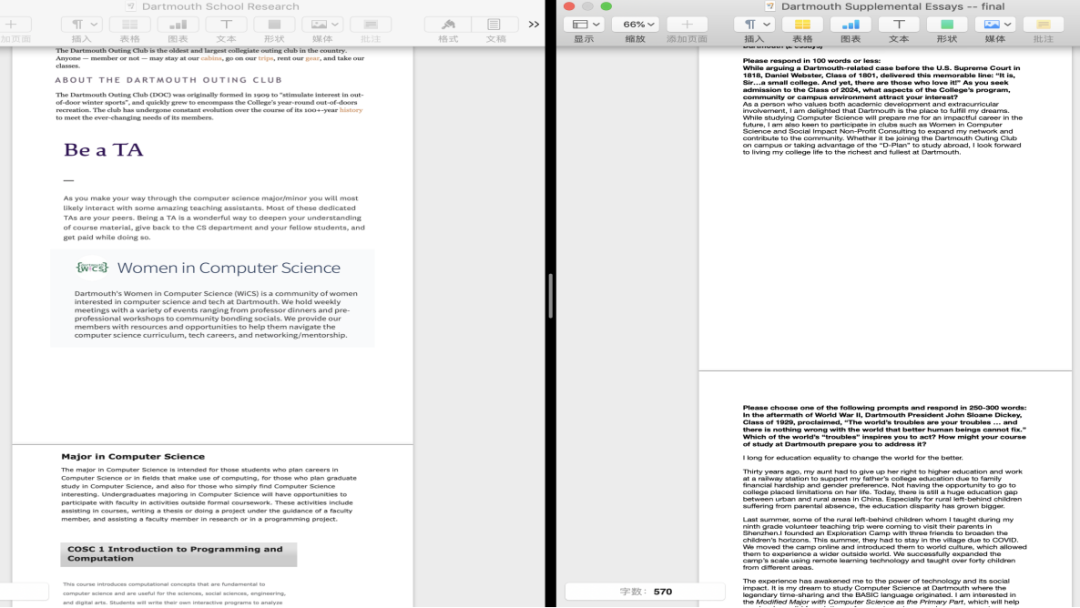Viewport: 1080px width, 608px height.
Task: Follow the "history" link in the Outing Club paragraph
Action: tap(351, 110)
